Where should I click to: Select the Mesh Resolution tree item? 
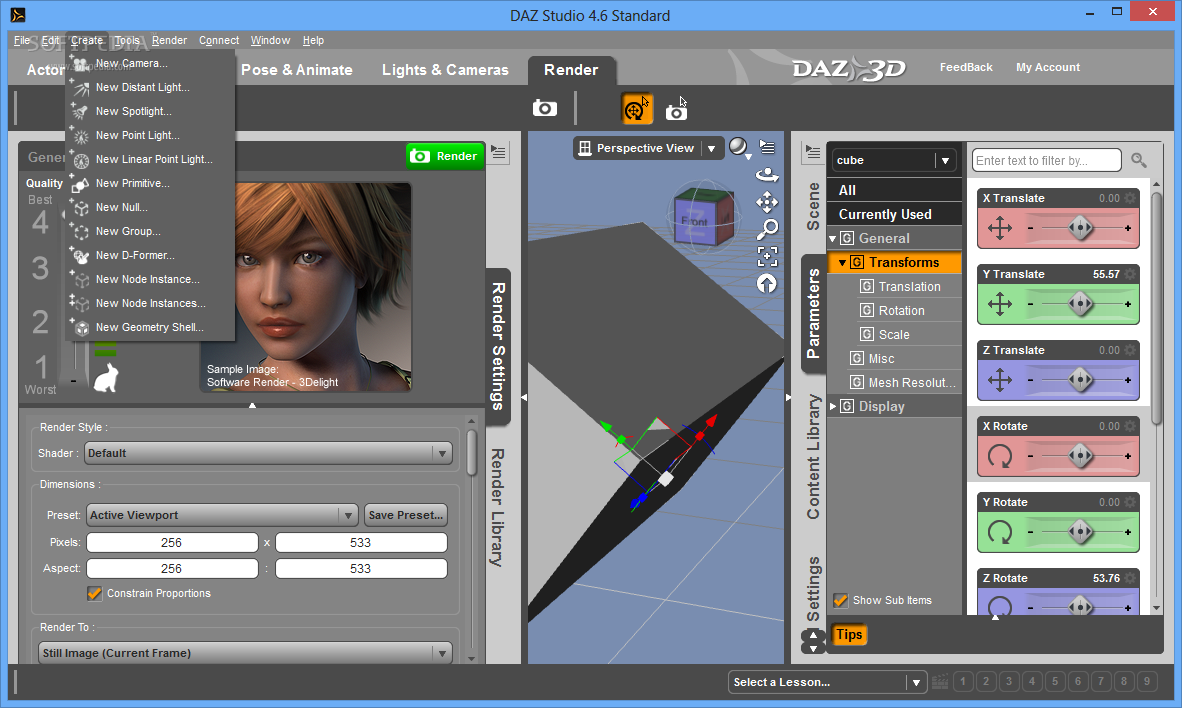click(904, 382)
